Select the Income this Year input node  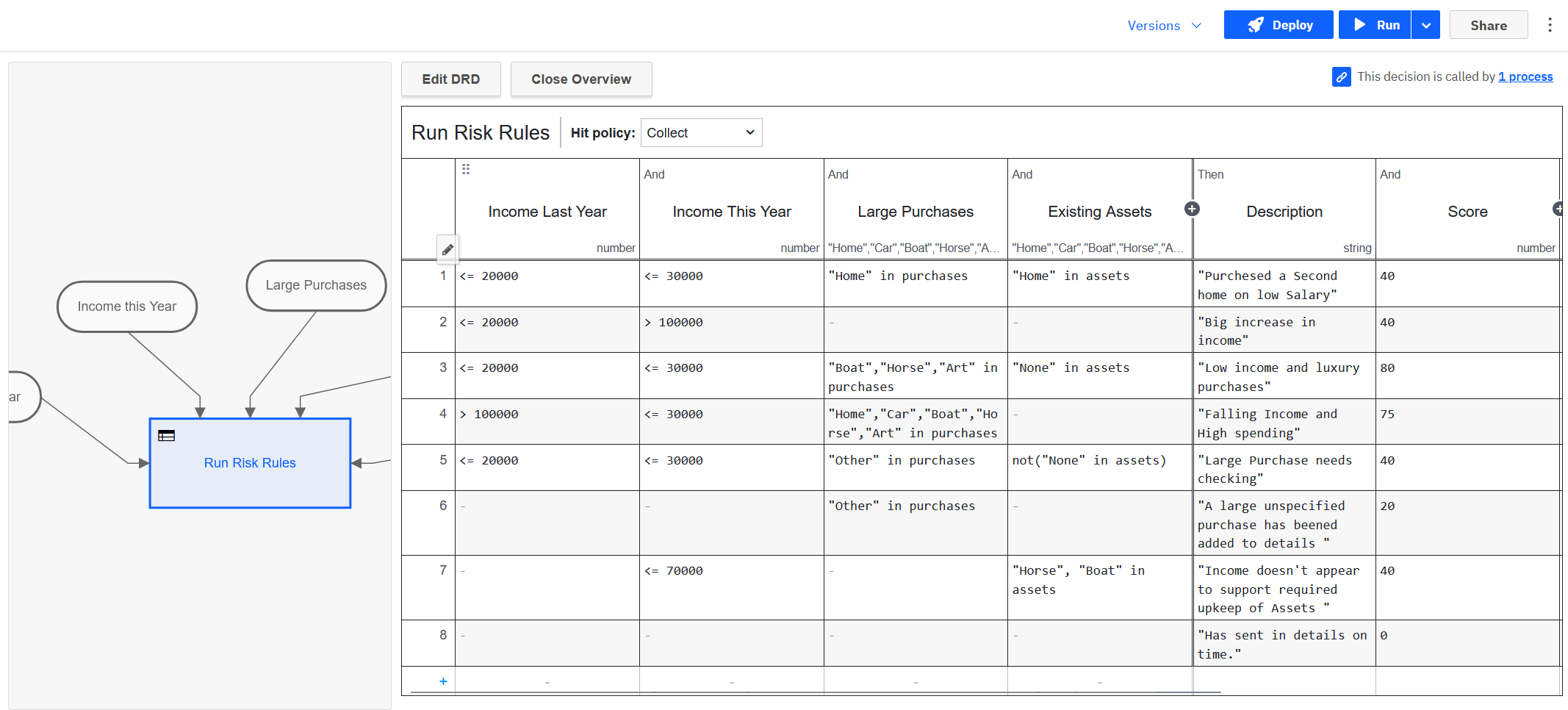coord(127,306)
